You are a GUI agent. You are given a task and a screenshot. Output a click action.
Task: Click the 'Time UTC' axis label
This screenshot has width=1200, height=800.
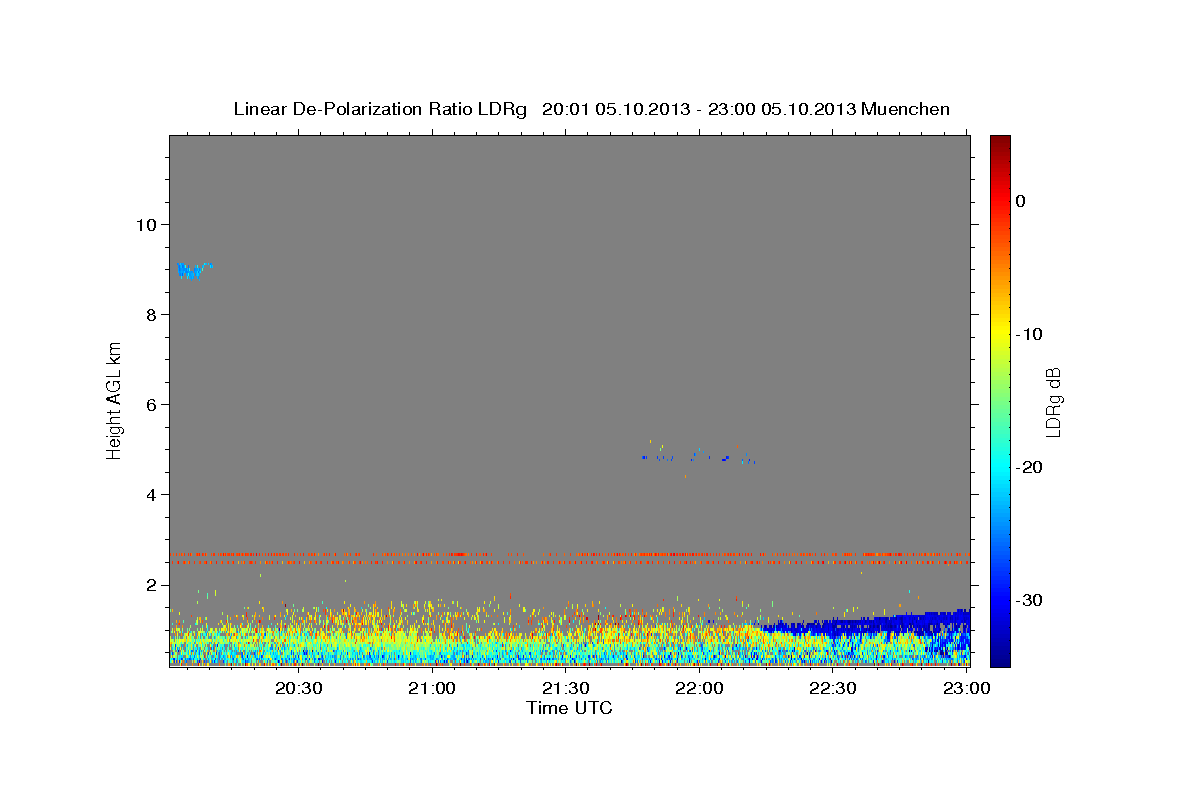click(569, 708)
